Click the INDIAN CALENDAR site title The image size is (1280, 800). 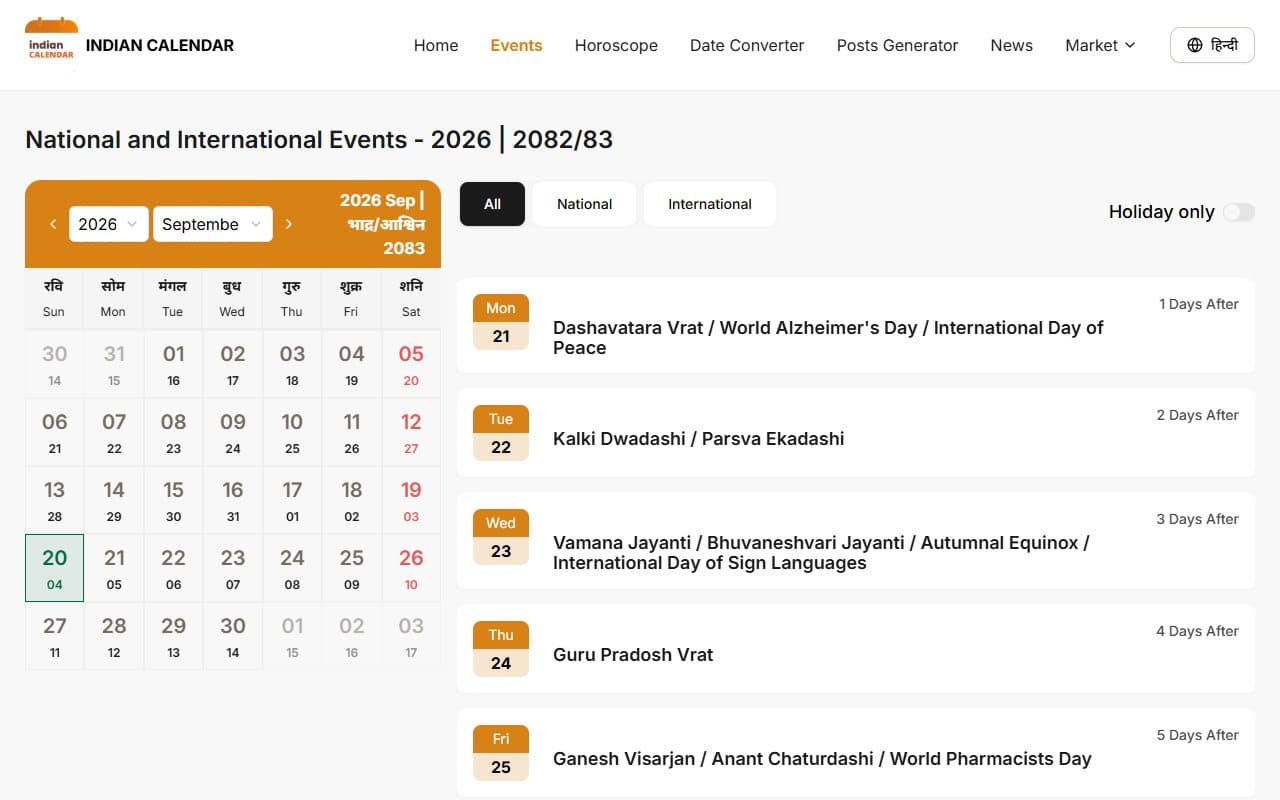[160, 45]
